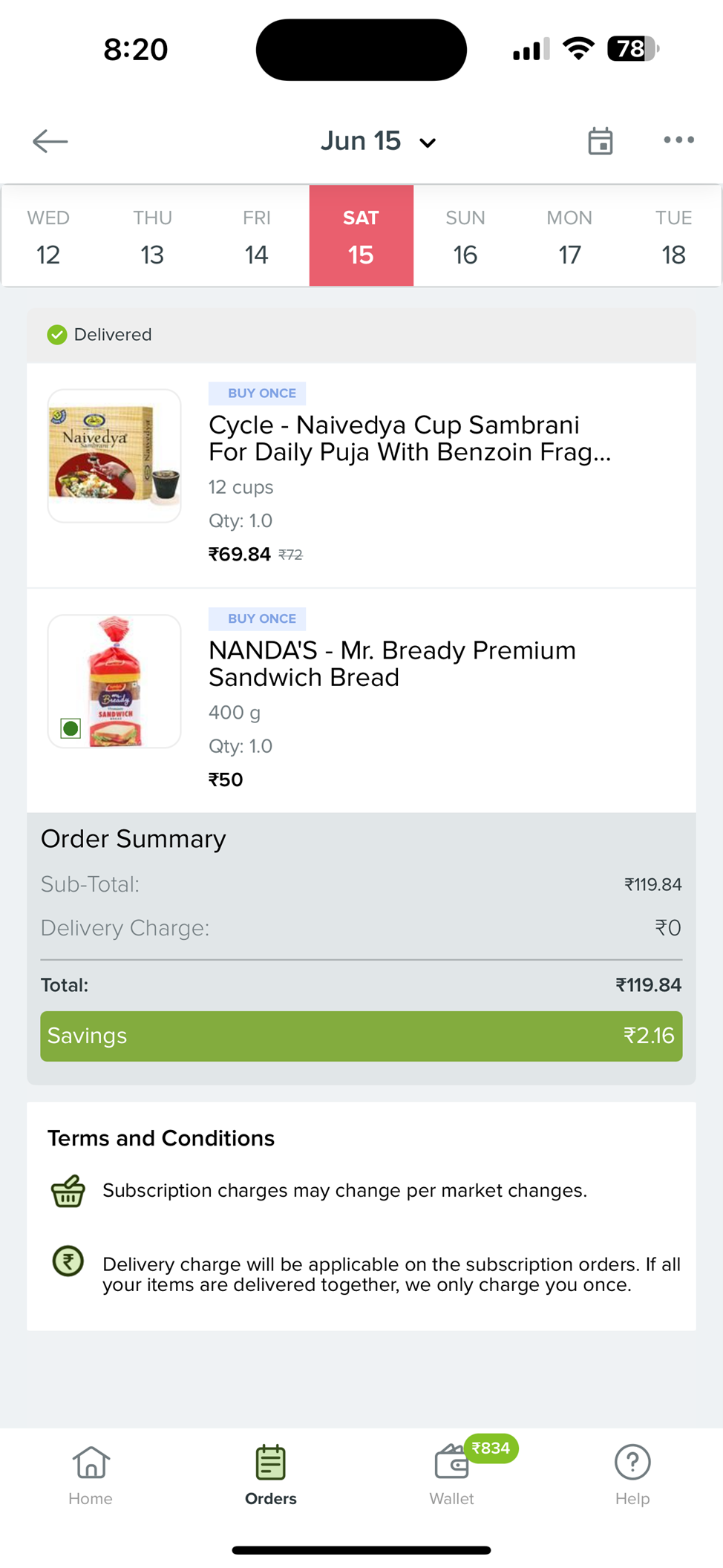Open Naivedya Cup Sambrani product thumbnail
Viewport: 723px width, 1568px height.
point(114,456)
